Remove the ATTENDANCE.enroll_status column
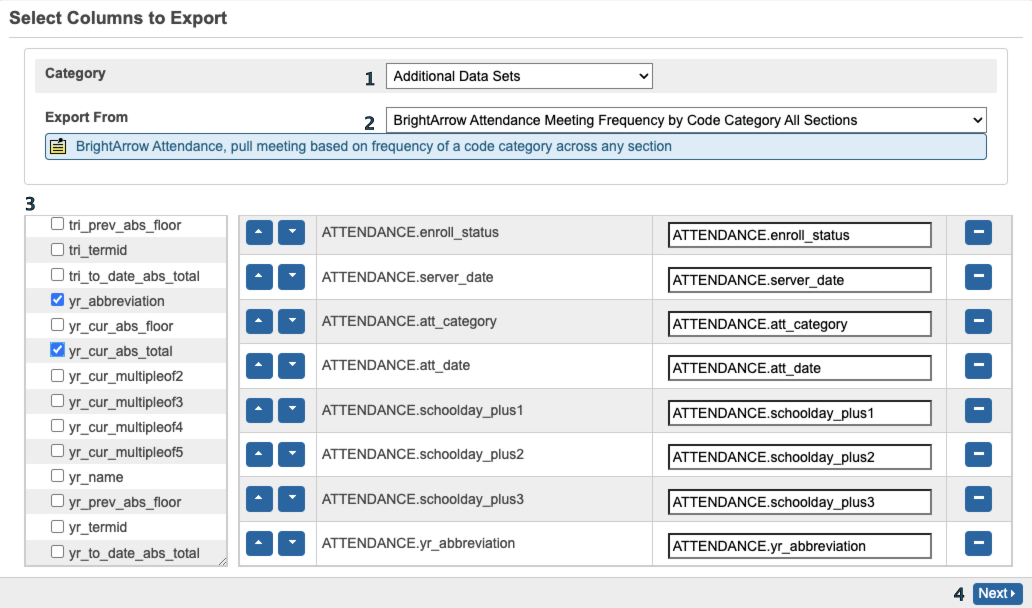Viewport: 1032px width, 608px height. (x=978, y=232)
